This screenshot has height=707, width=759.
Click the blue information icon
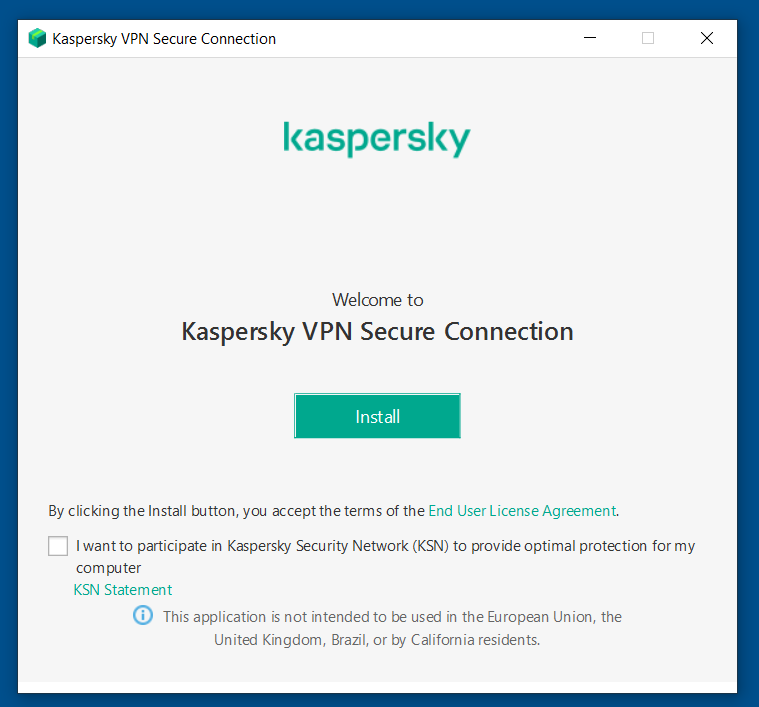pyautogui.click(x=143, y=616)
